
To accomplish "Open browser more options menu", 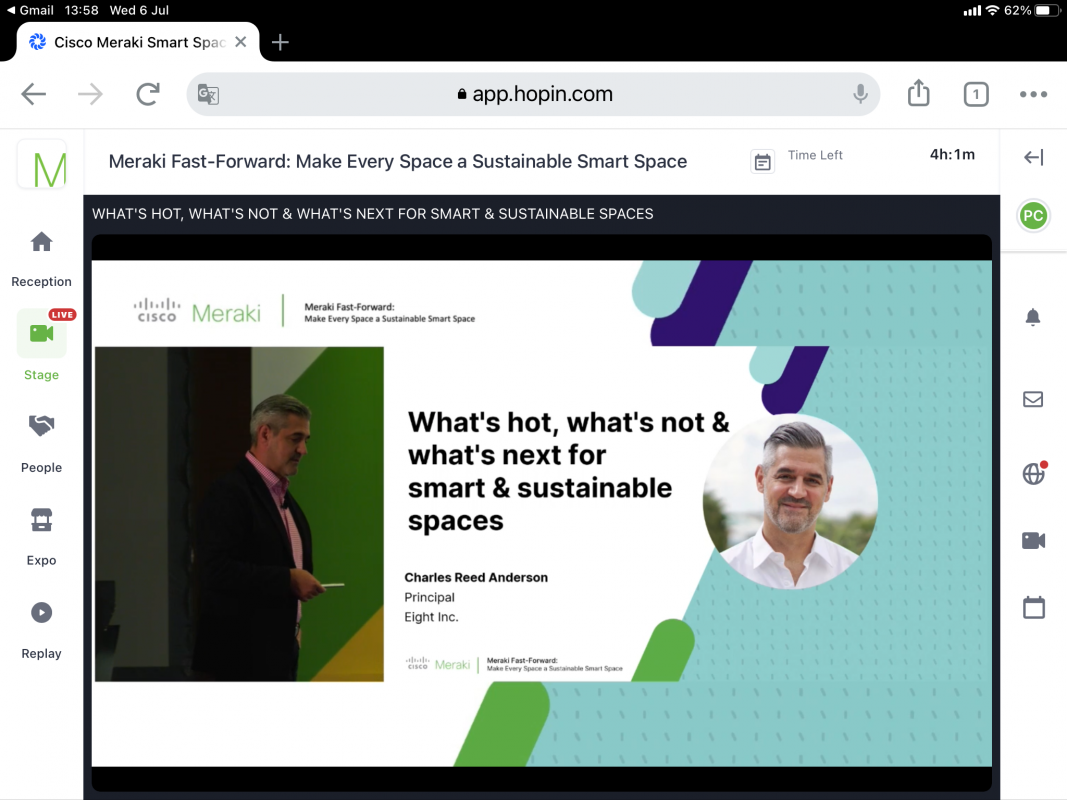I will click(x=1033, y=94).
